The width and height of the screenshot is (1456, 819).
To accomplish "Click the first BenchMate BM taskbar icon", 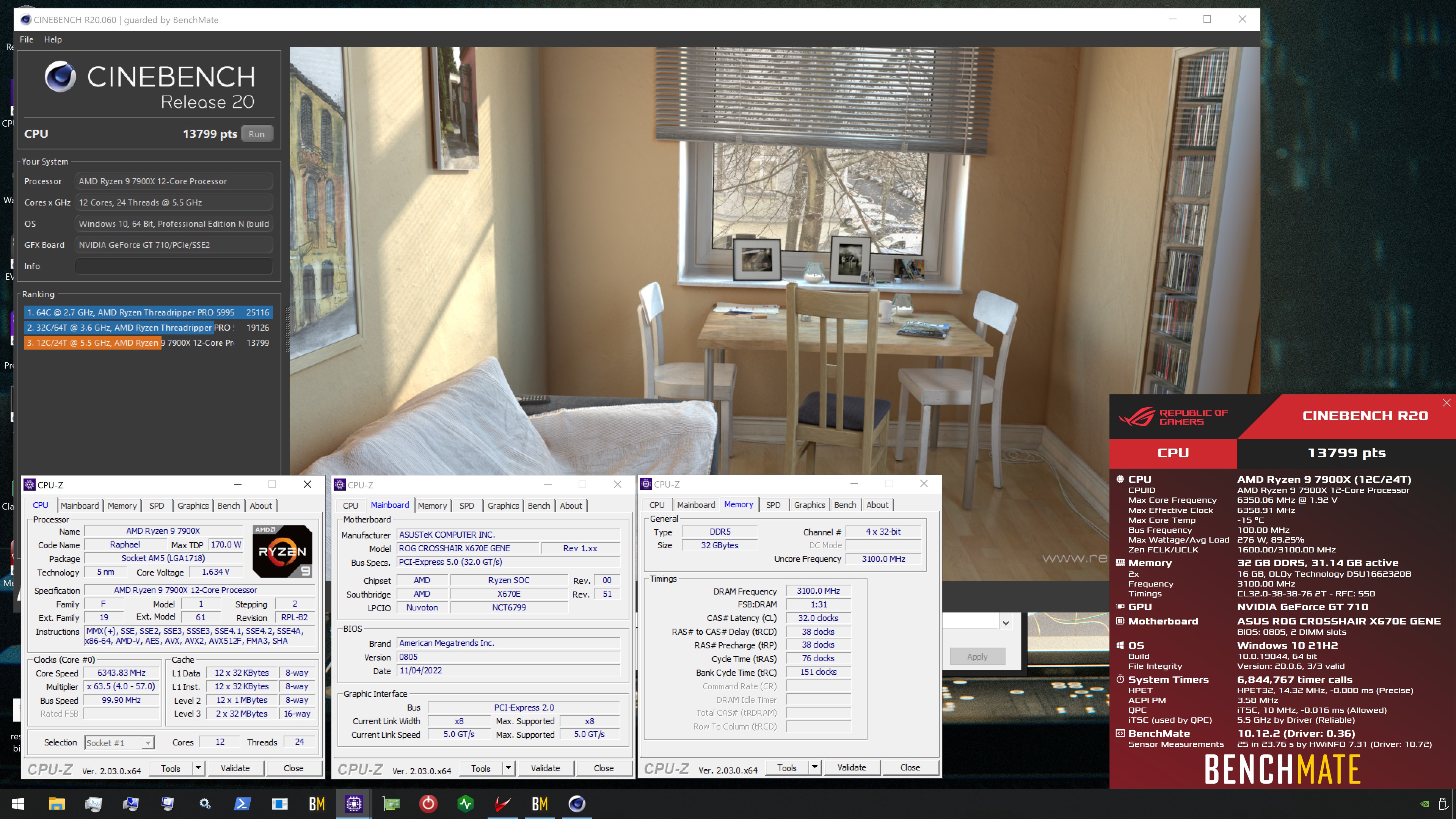I will (x=317, y=804).
